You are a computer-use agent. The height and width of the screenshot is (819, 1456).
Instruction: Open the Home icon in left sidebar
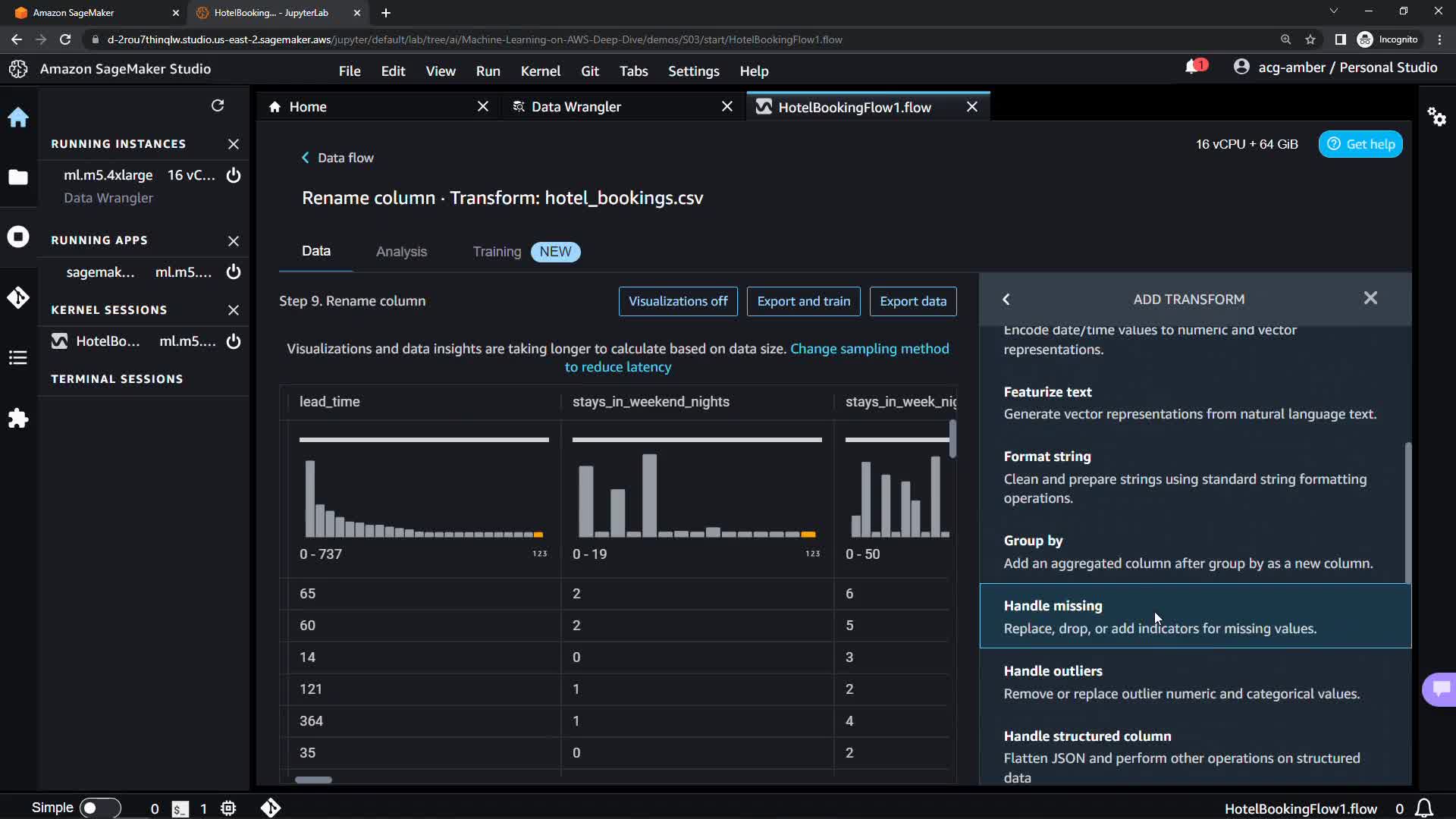[18, 118]
